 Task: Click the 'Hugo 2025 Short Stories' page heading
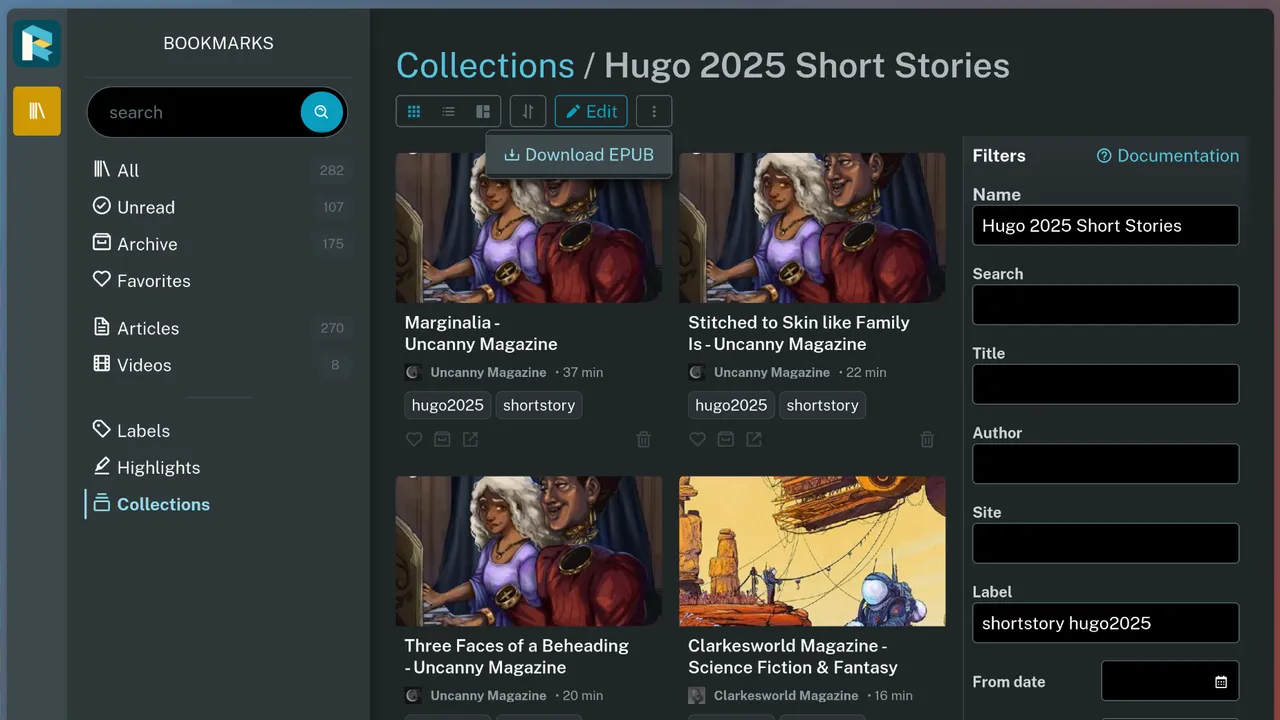pyautogui.click(x=807, y=65)
